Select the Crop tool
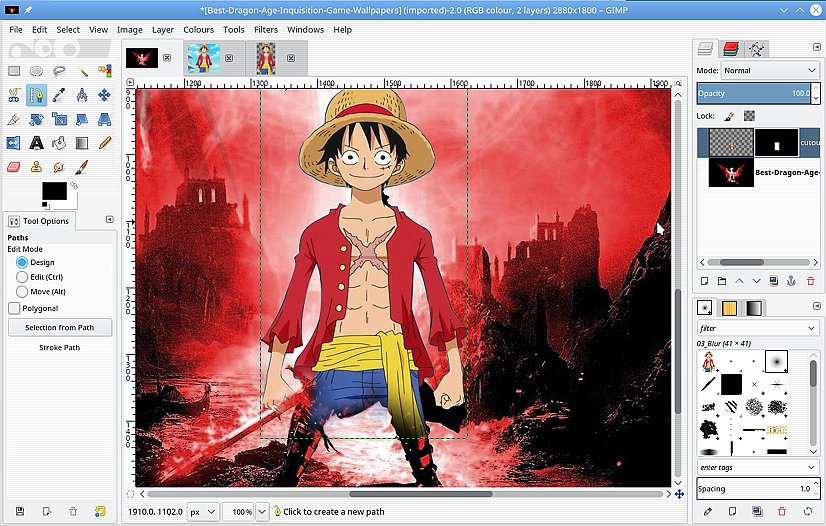 tap(14, 120)
